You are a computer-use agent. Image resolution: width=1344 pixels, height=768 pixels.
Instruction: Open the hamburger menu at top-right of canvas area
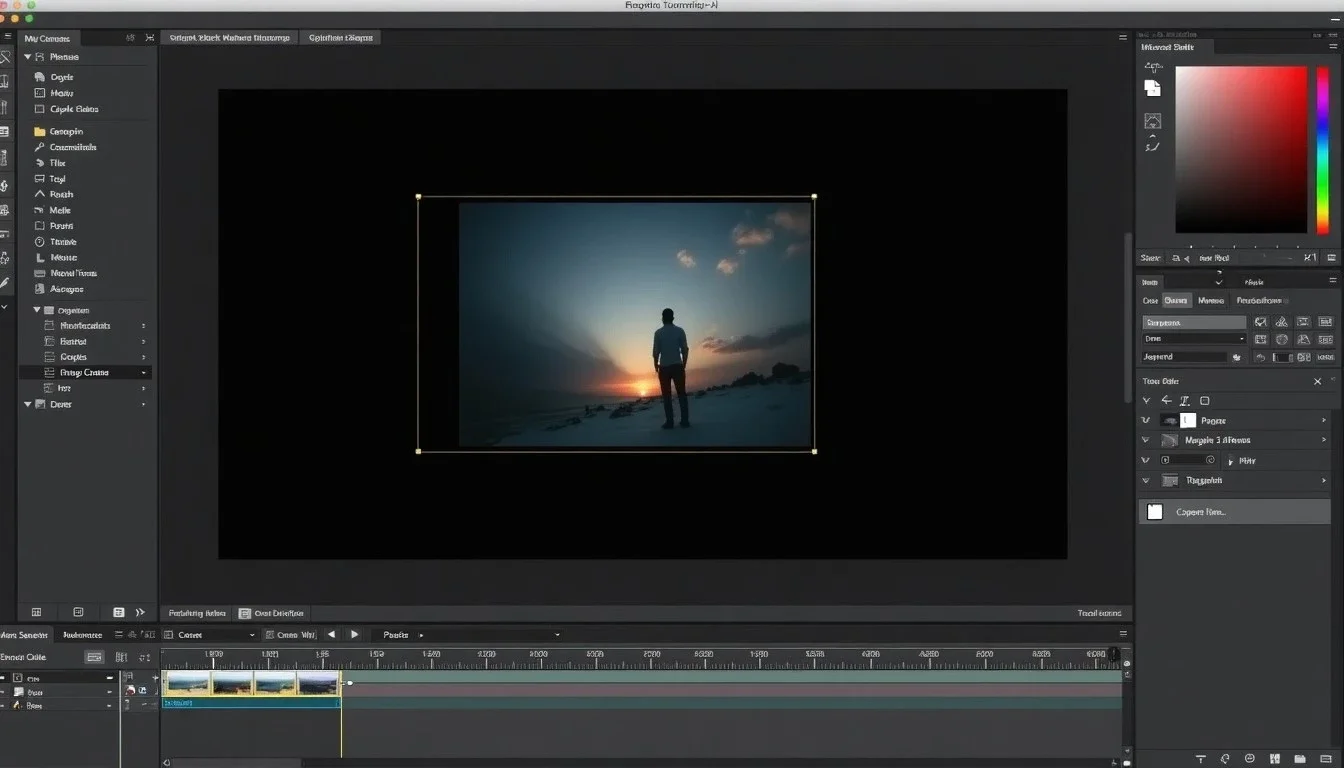[x=1122, y=37]
